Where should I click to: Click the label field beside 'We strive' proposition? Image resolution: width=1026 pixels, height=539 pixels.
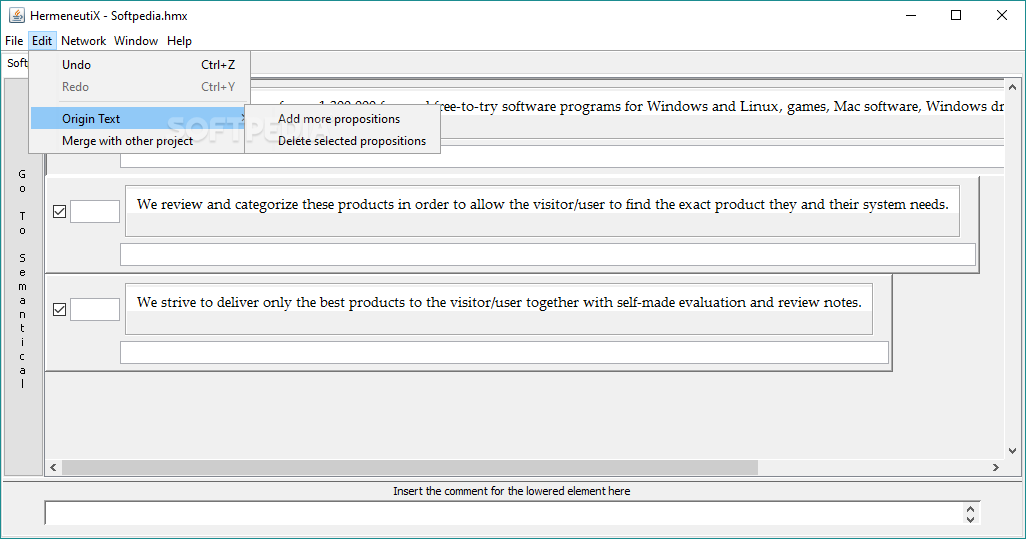[95, 309]
